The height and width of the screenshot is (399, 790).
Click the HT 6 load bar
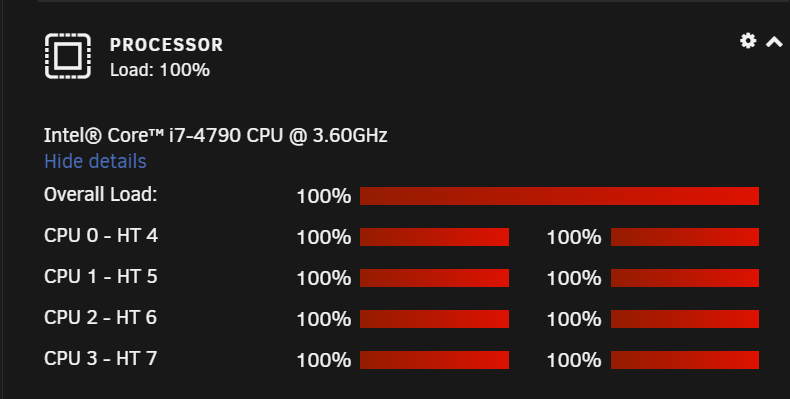tap(685, 319)
